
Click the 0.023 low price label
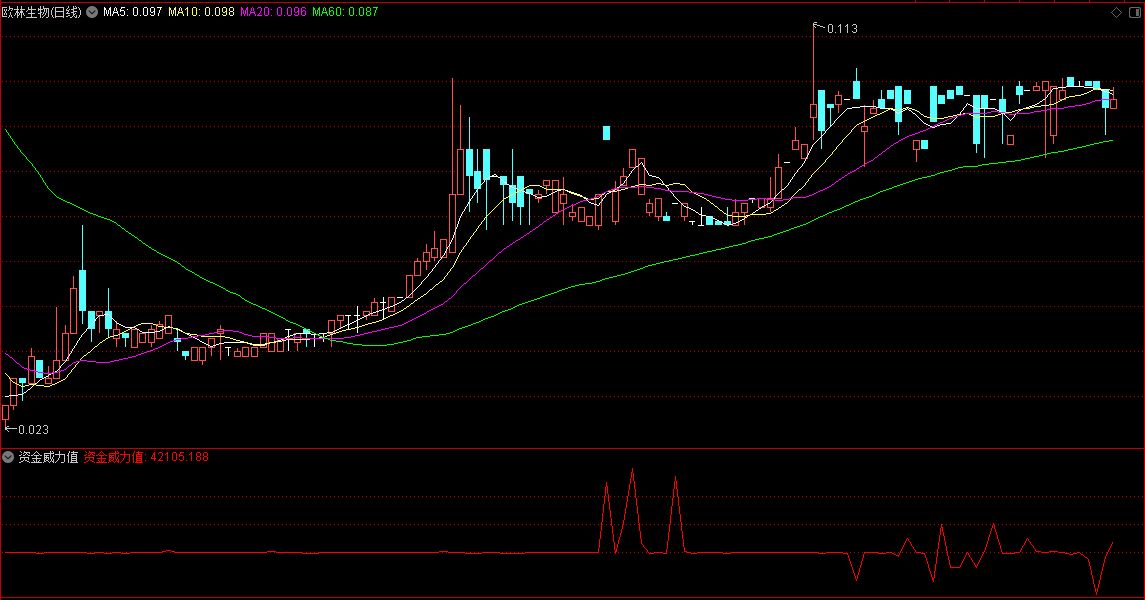[x=34, y=429]
